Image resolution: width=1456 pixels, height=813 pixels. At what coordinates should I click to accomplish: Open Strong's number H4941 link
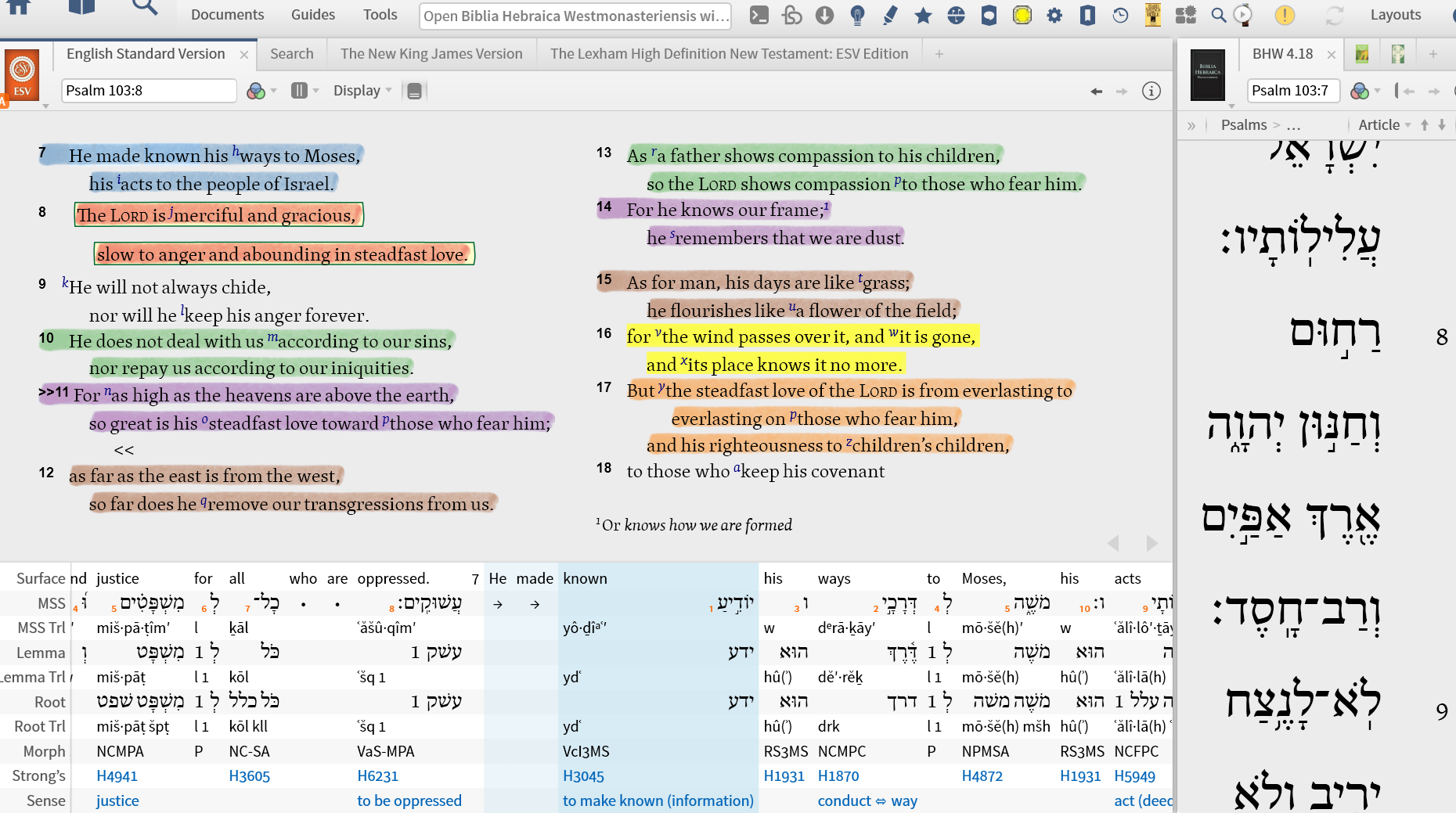coord(117,776)
